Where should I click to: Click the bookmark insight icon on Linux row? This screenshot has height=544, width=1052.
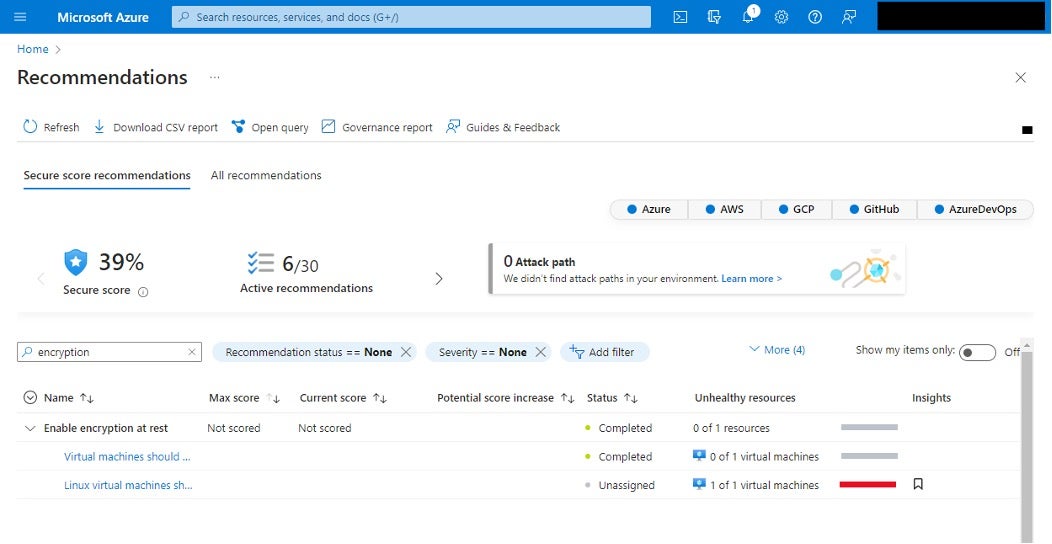click(918, 484)
